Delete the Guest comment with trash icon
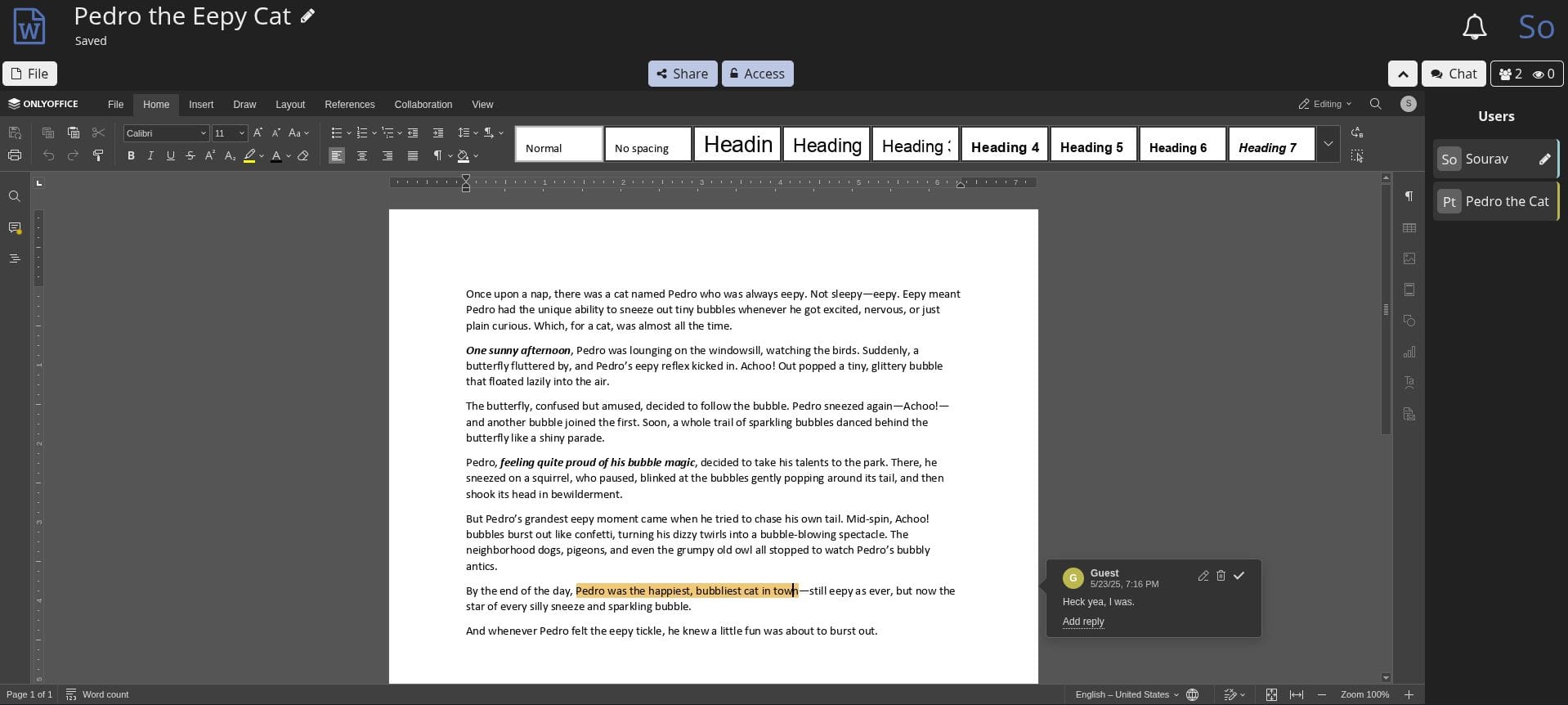 point(1221,576)
